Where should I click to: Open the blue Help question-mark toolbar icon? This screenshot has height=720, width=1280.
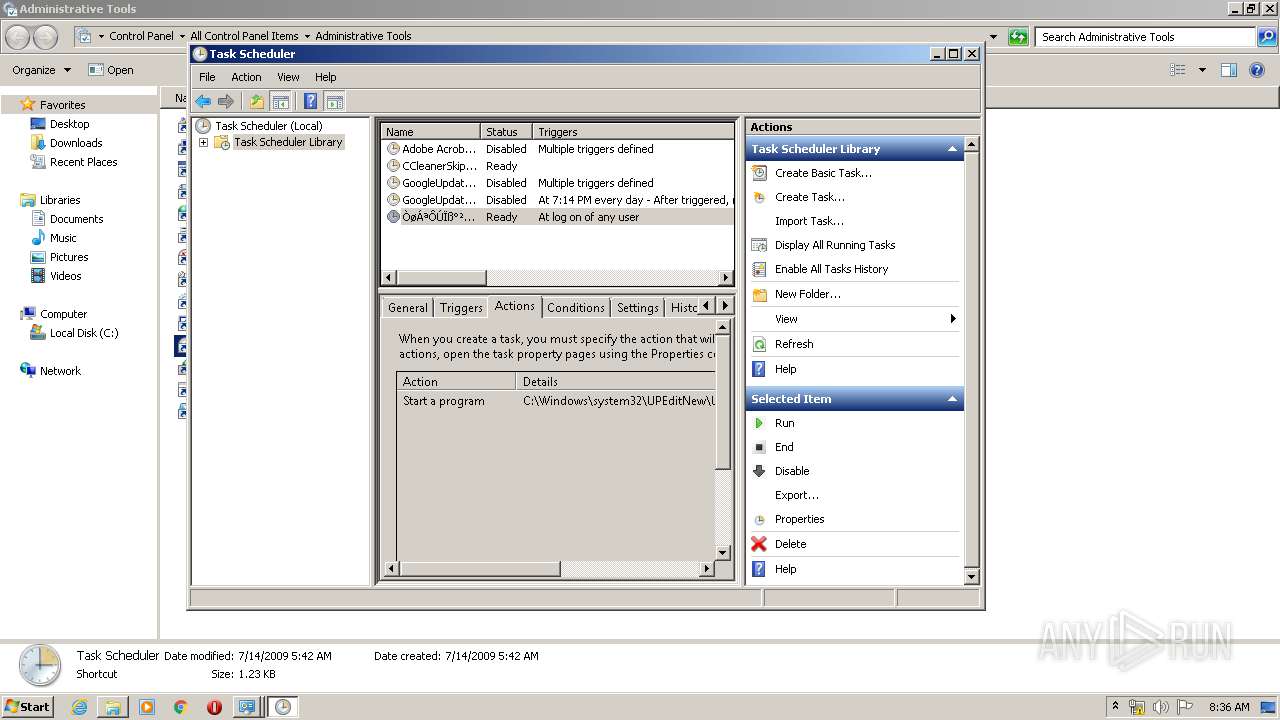[311, 101]
